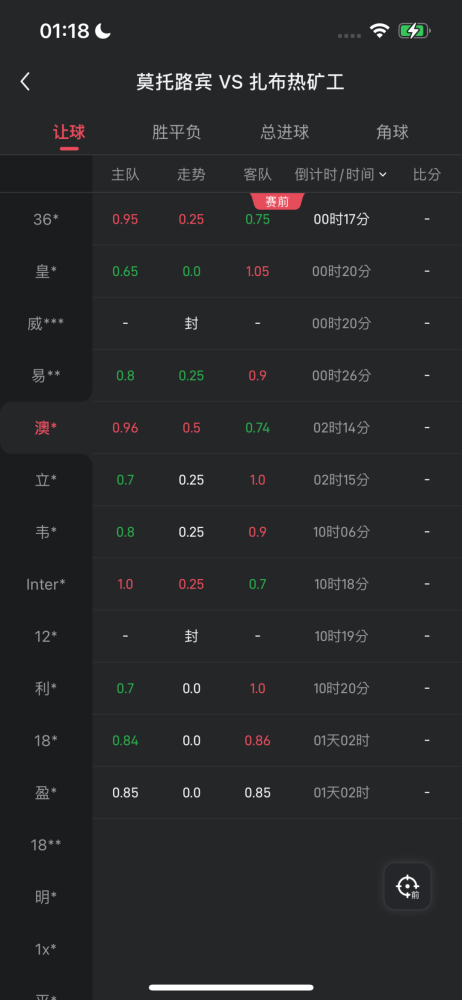The width and height of the screenshot is (462, 1000).
Task: Tap the 赛前 red badge
Action: click(278, 202)
